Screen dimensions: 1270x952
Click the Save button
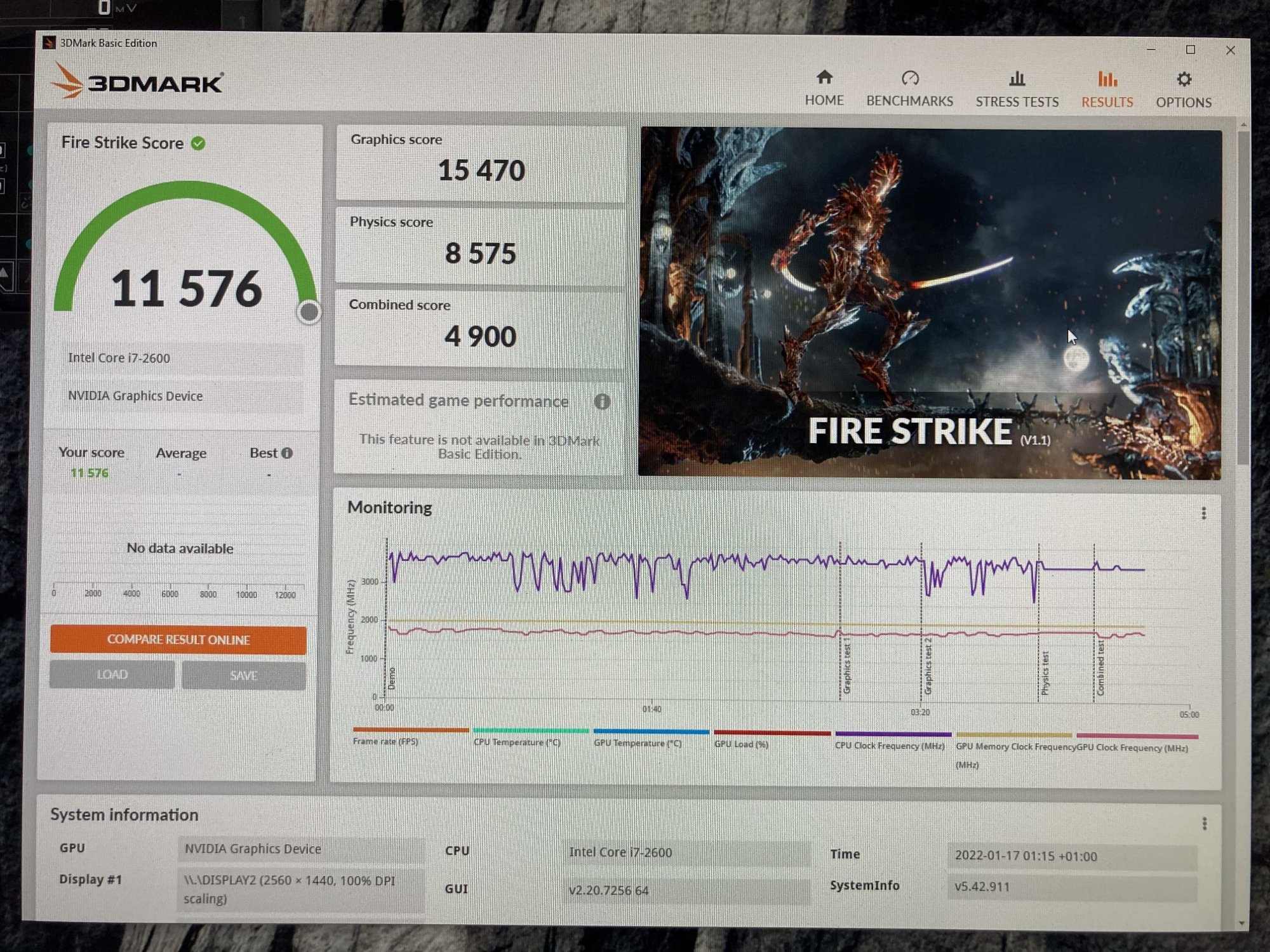(244, 675)
